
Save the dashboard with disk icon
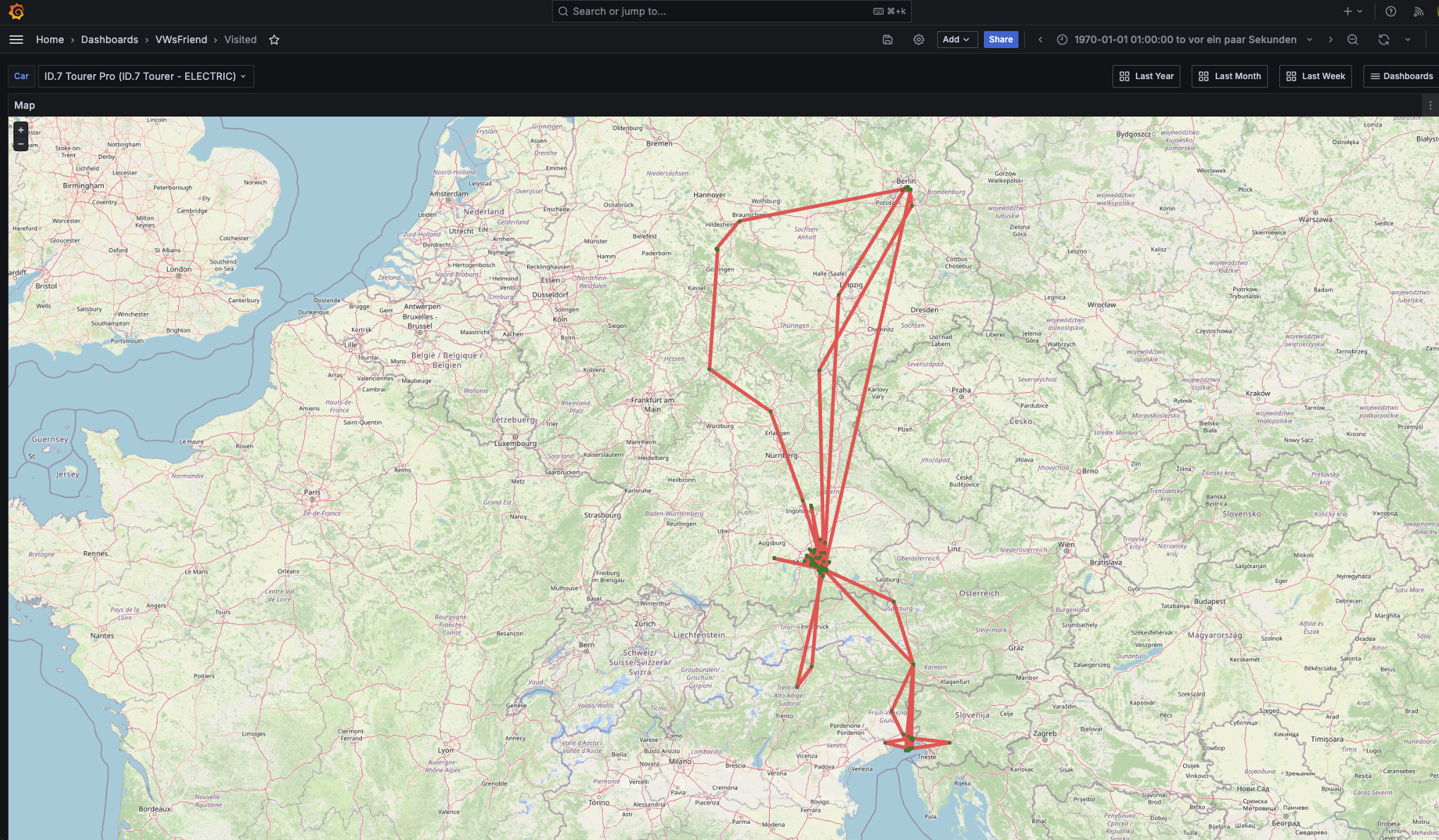pos(888,40)
